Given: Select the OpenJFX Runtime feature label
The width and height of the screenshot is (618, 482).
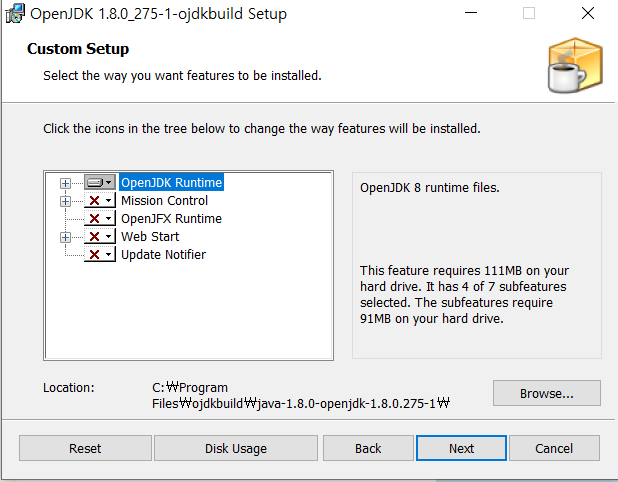Looking at the screenshot, I should point(171,219).
